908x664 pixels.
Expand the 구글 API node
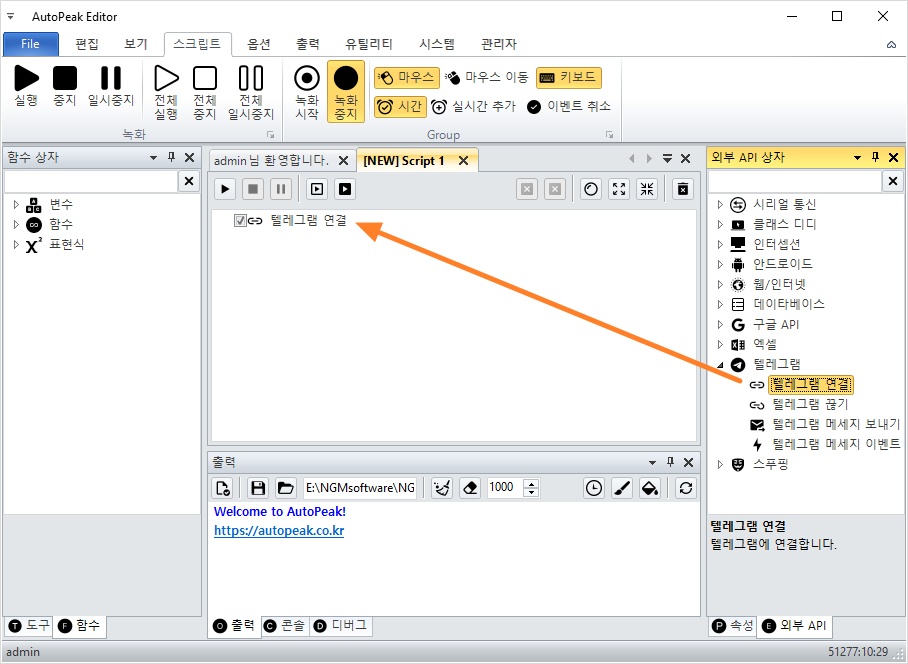tap(720, 324)
